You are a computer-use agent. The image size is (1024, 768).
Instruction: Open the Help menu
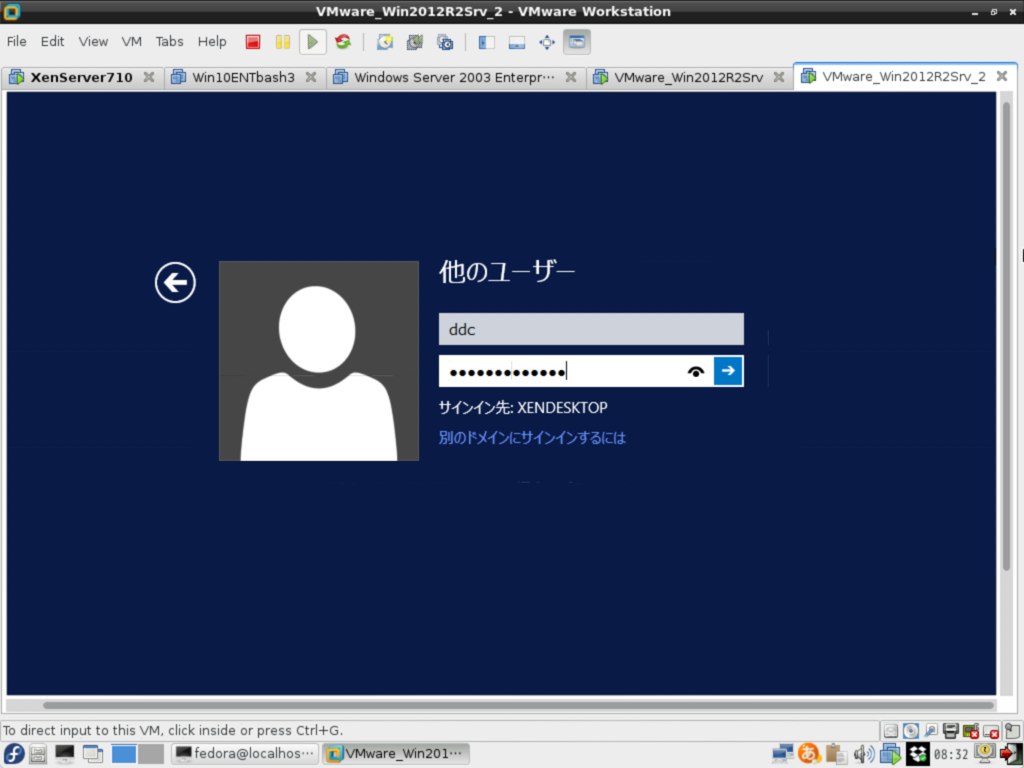(212, 42)
